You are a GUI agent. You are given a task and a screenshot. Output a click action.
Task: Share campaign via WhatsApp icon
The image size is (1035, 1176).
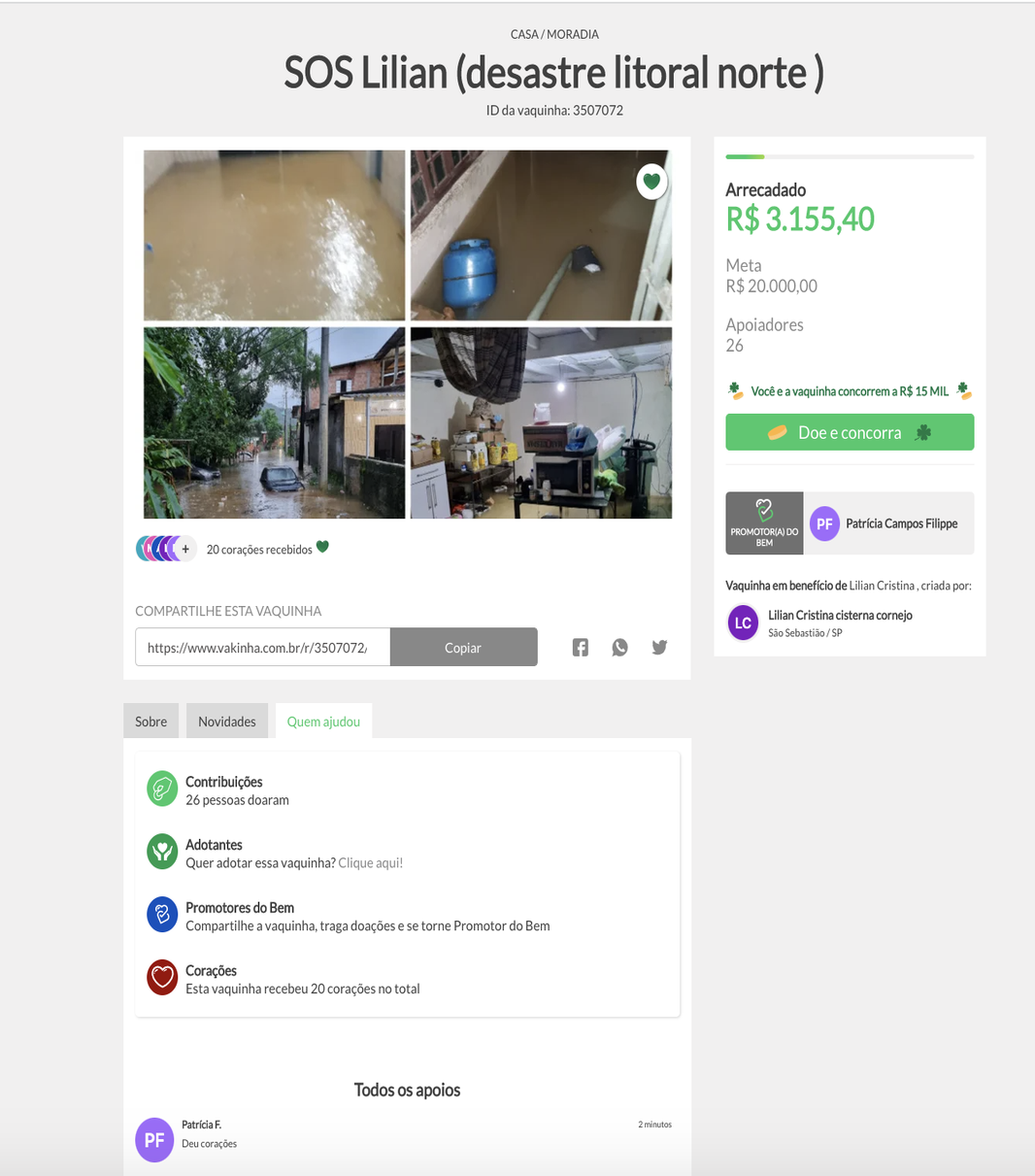point(619,648)
